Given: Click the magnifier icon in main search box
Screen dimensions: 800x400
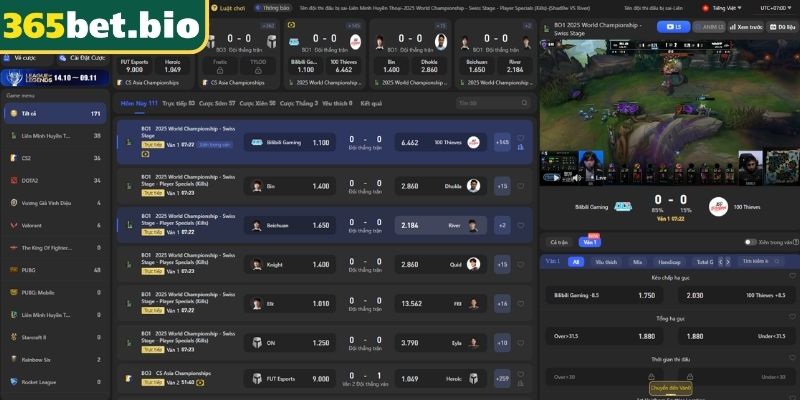Looking at the screenshot, I should coord(524,103).
